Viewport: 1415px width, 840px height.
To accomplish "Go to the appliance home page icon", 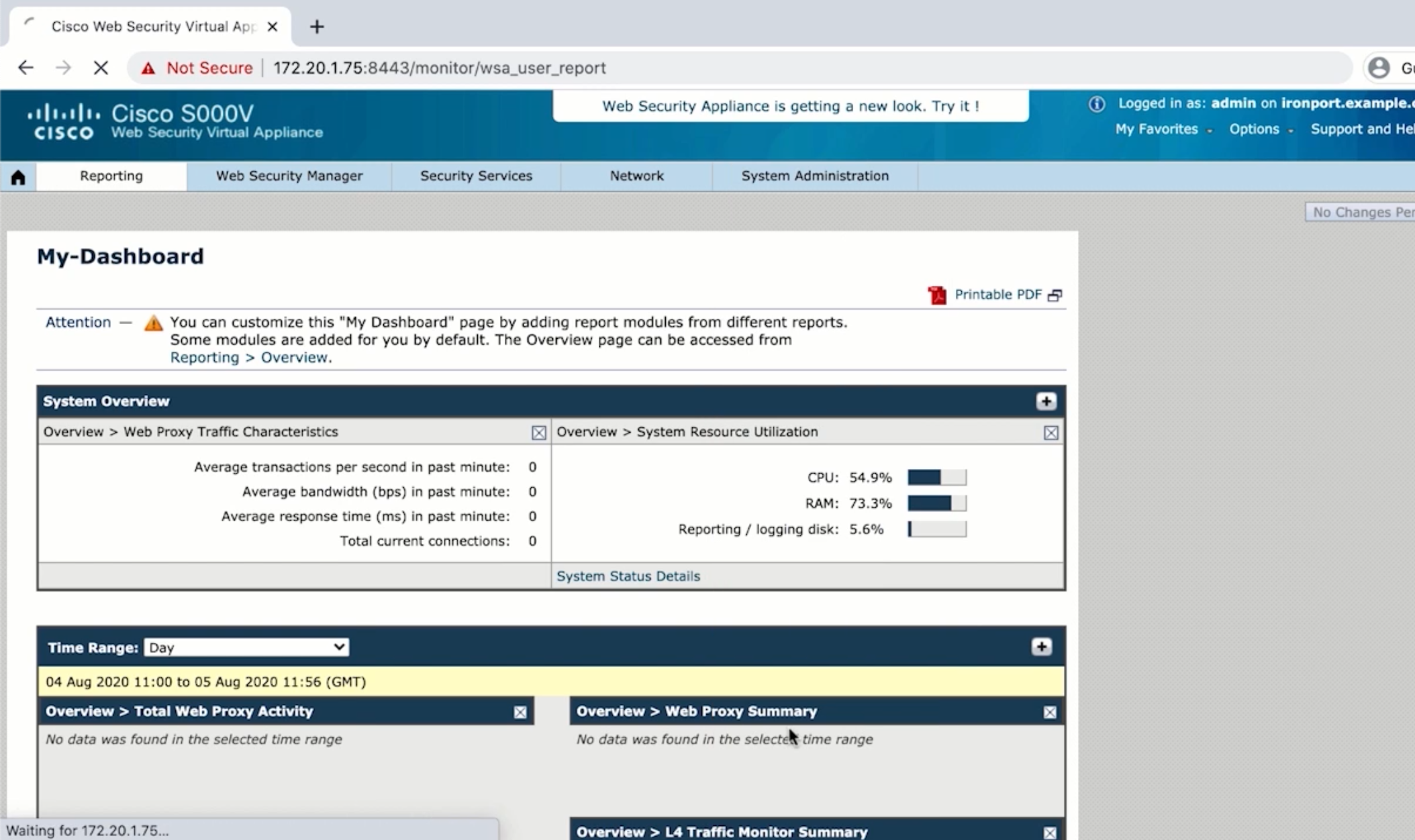I will (x=18, y=176).
